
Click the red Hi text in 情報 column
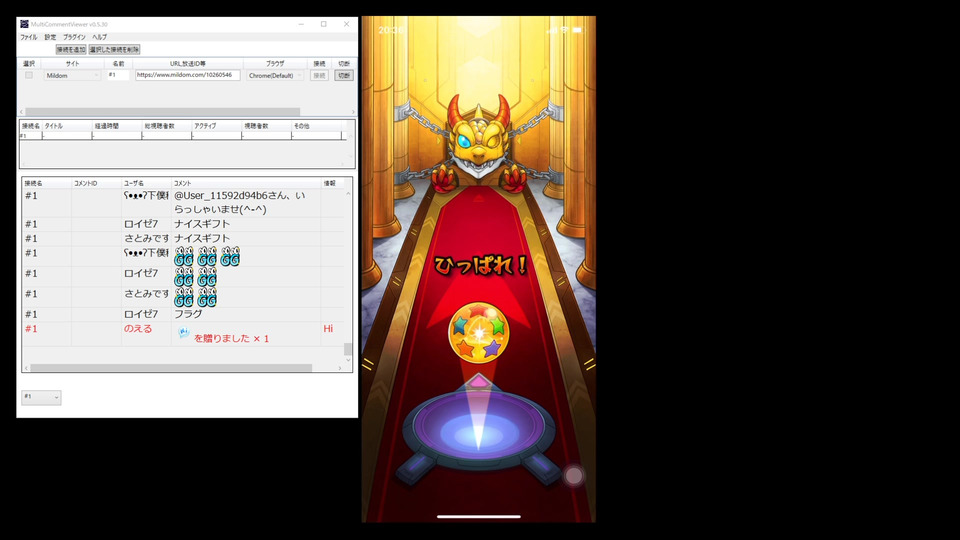328,329
